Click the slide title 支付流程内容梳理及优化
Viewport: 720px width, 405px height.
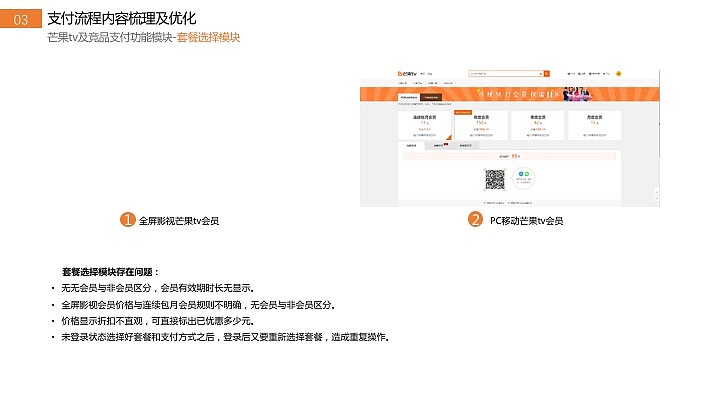[122, 18]
